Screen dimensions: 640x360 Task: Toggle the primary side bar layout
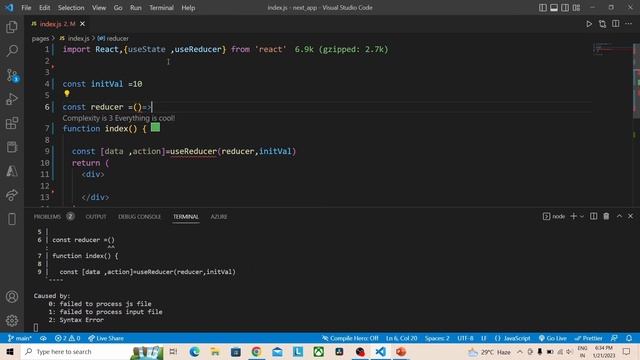542,8
